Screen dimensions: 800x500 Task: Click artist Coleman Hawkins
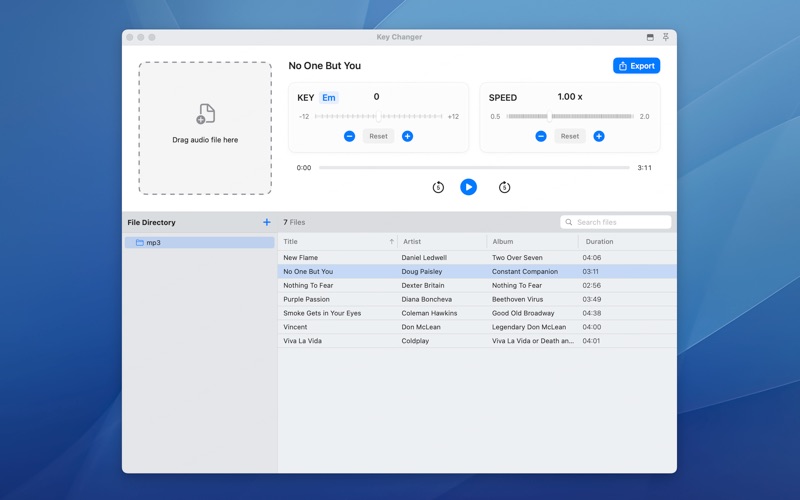(429, 313)
